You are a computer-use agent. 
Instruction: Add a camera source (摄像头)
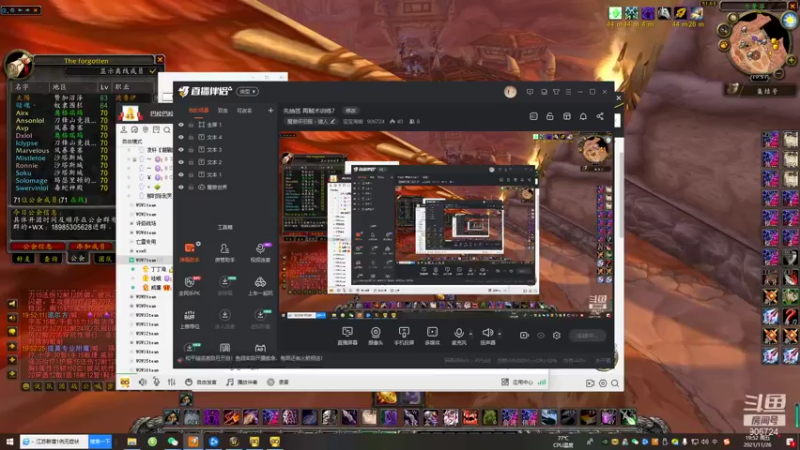376,336
